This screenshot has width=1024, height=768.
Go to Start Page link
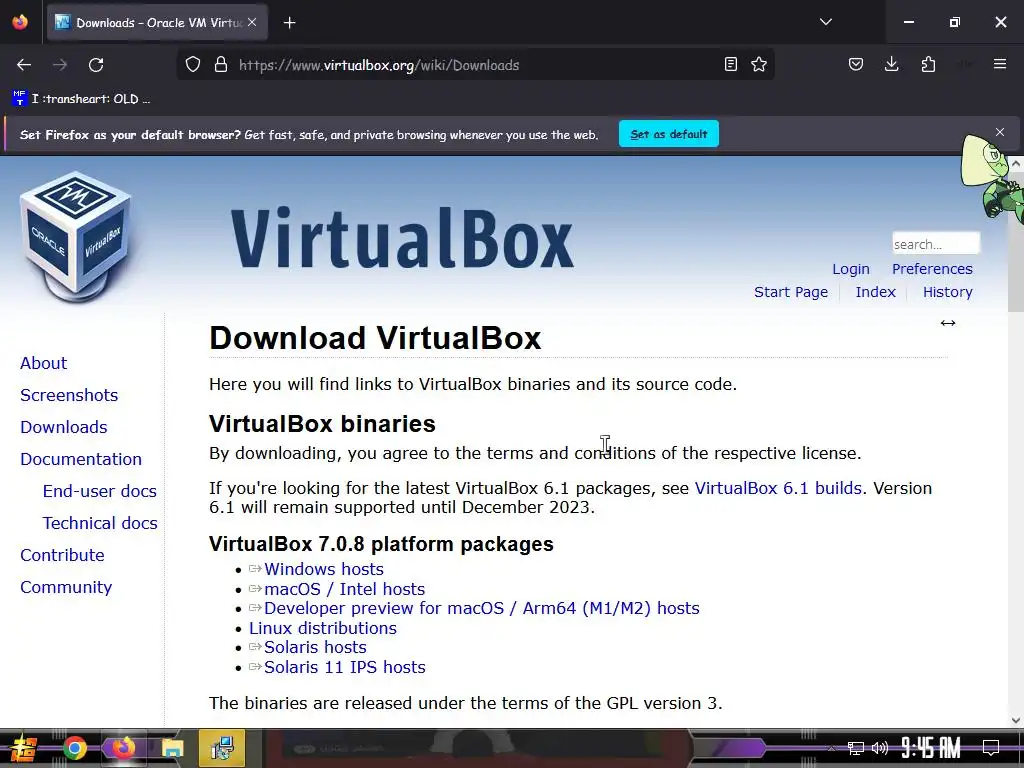[791, 292]
